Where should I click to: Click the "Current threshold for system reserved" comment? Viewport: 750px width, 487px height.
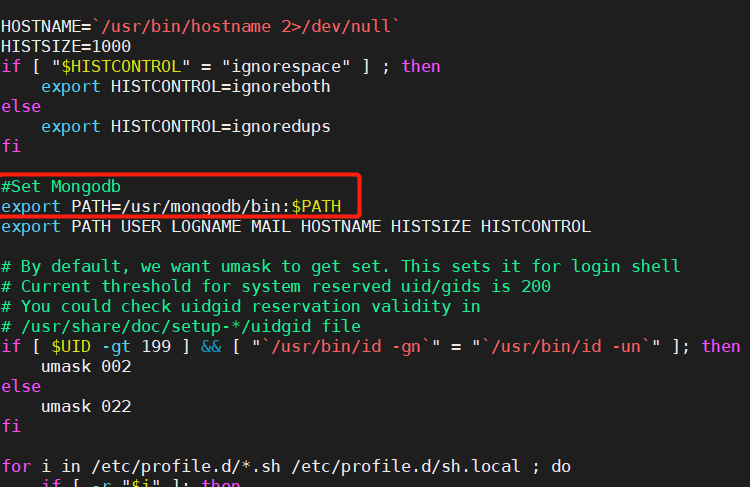(276, 287)
